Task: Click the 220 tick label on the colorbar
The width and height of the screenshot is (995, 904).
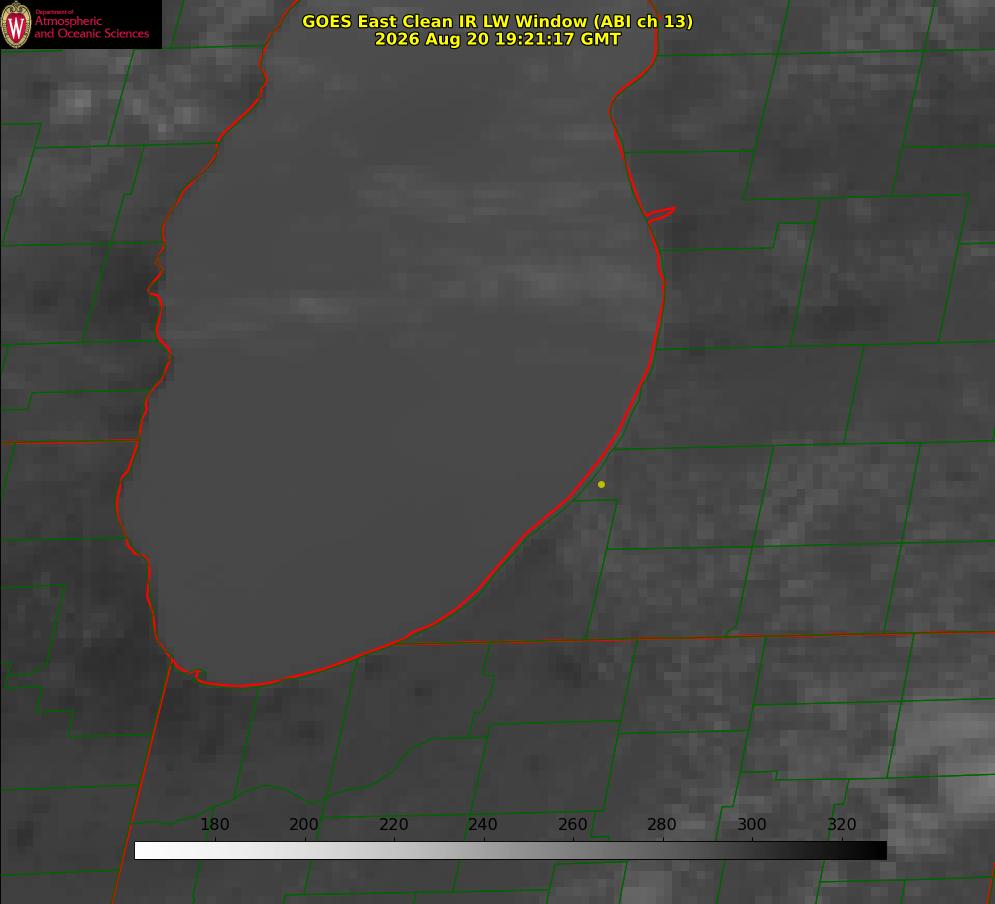Action: (x=393, y=824)
